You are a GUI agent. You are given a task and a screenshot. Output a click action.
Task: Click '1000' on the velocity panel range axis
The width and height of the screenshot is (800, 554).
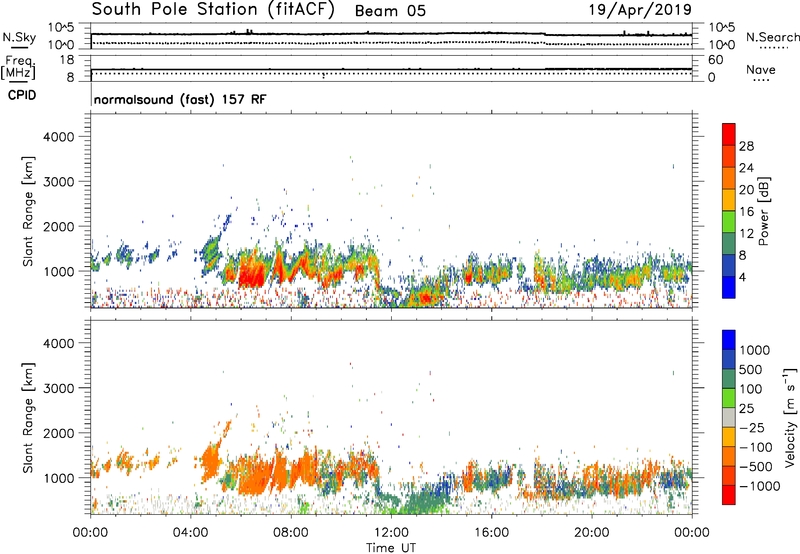(x=58, y=478)
